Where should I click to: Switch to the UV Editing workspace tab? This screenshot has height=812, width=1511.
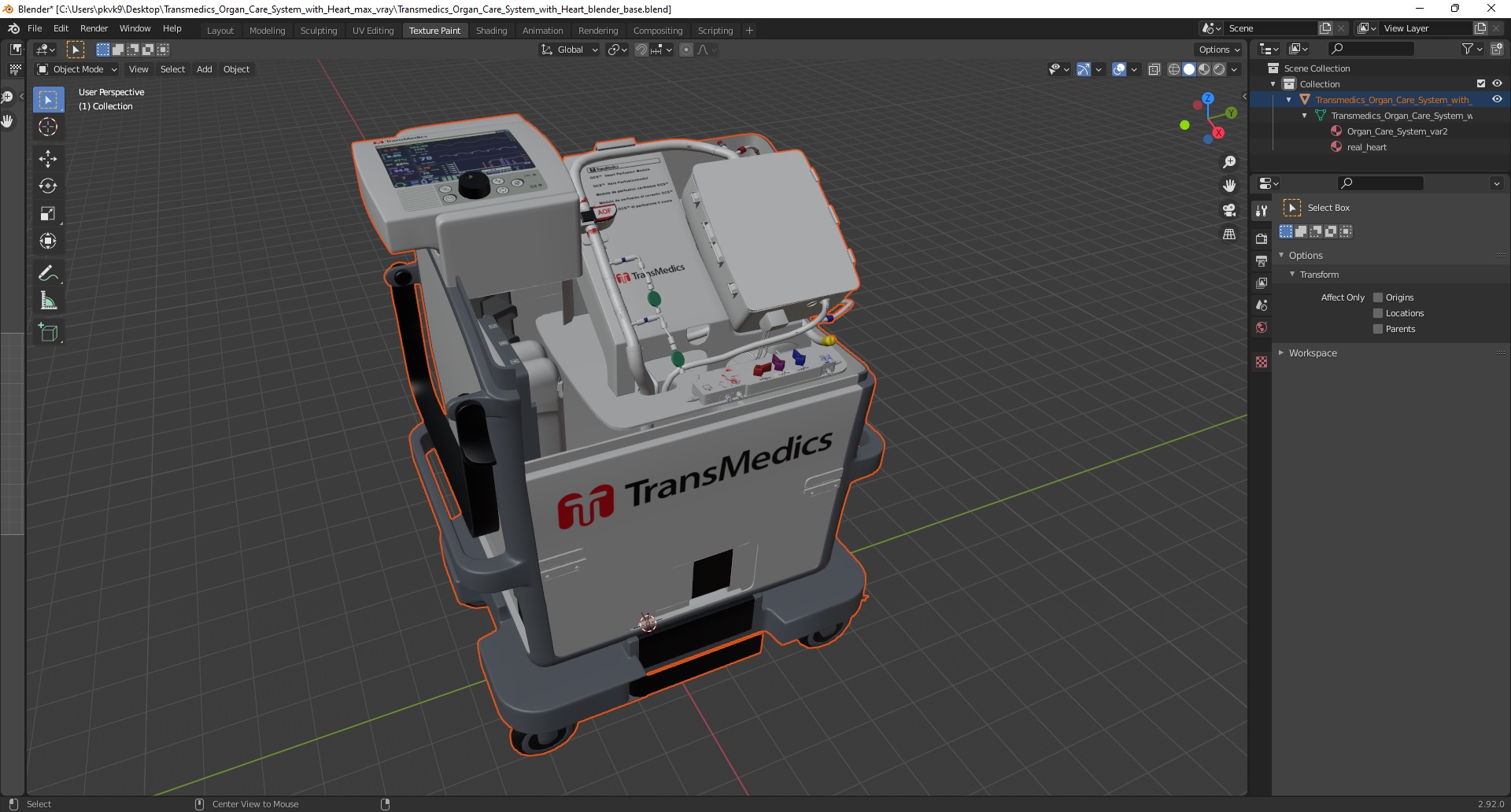click(373, 31)
